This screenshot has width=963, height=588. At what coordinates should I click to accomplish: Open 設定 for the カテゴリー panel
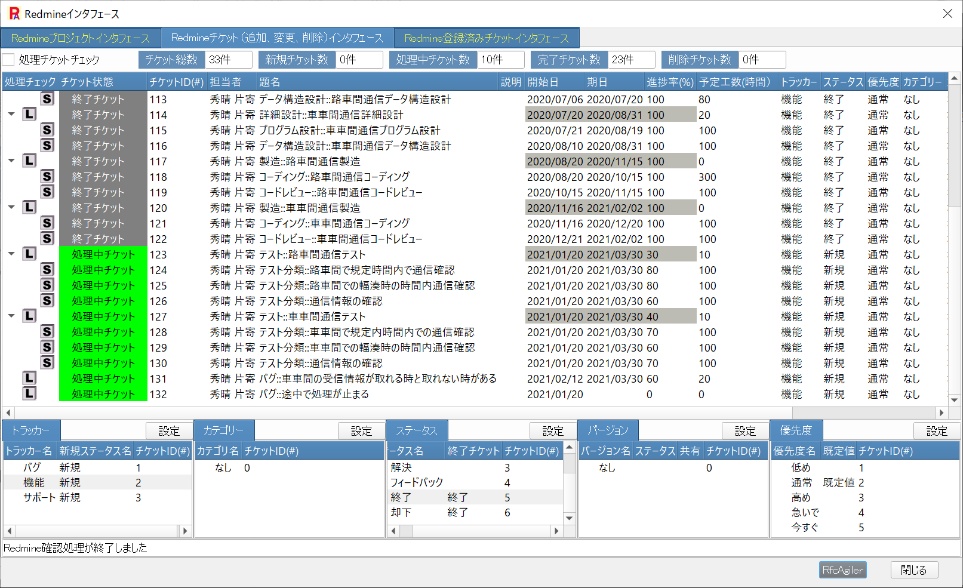click(361, 431)
